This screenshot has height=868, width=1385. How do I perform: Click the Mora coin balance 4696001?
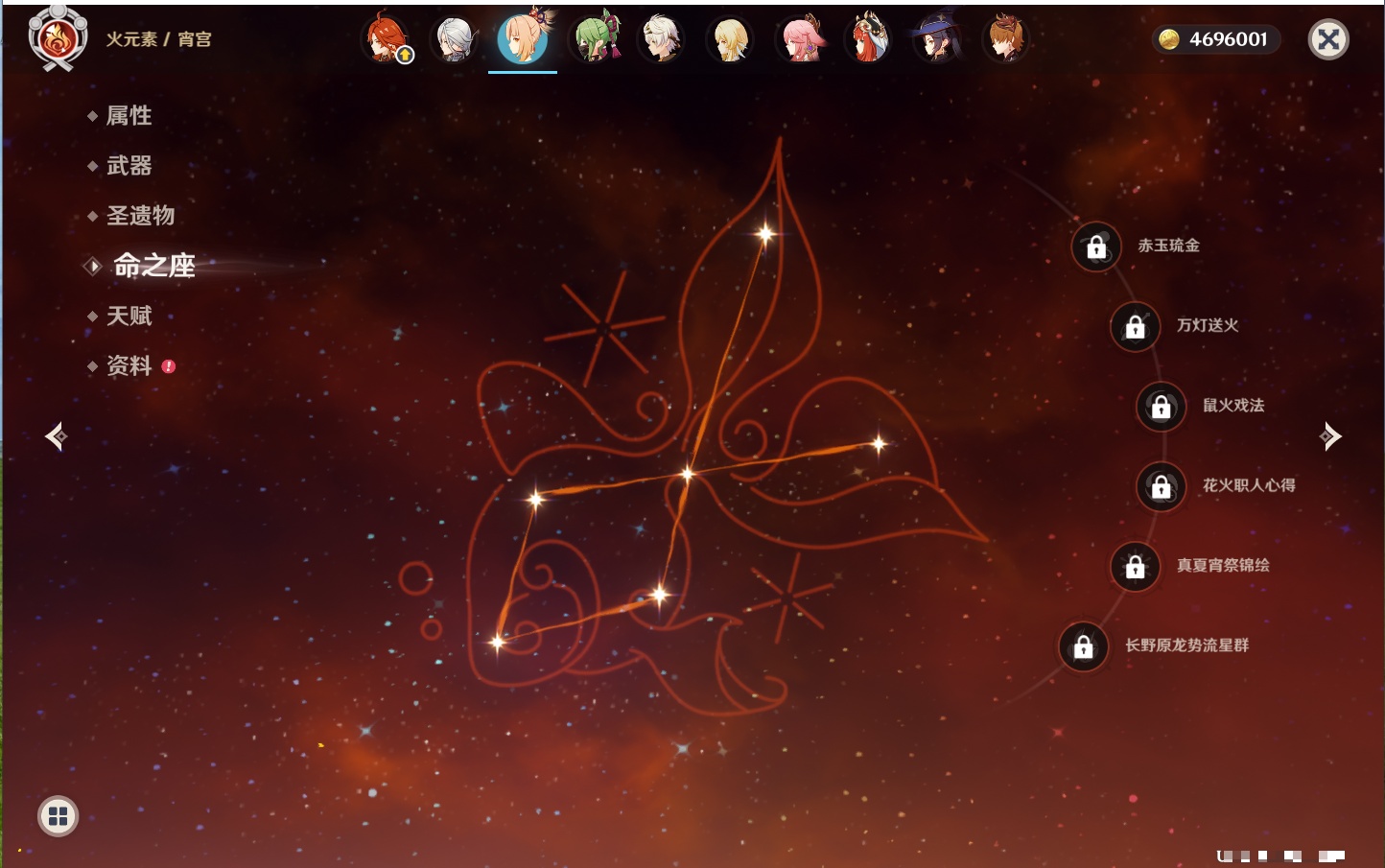(1216, 39)
